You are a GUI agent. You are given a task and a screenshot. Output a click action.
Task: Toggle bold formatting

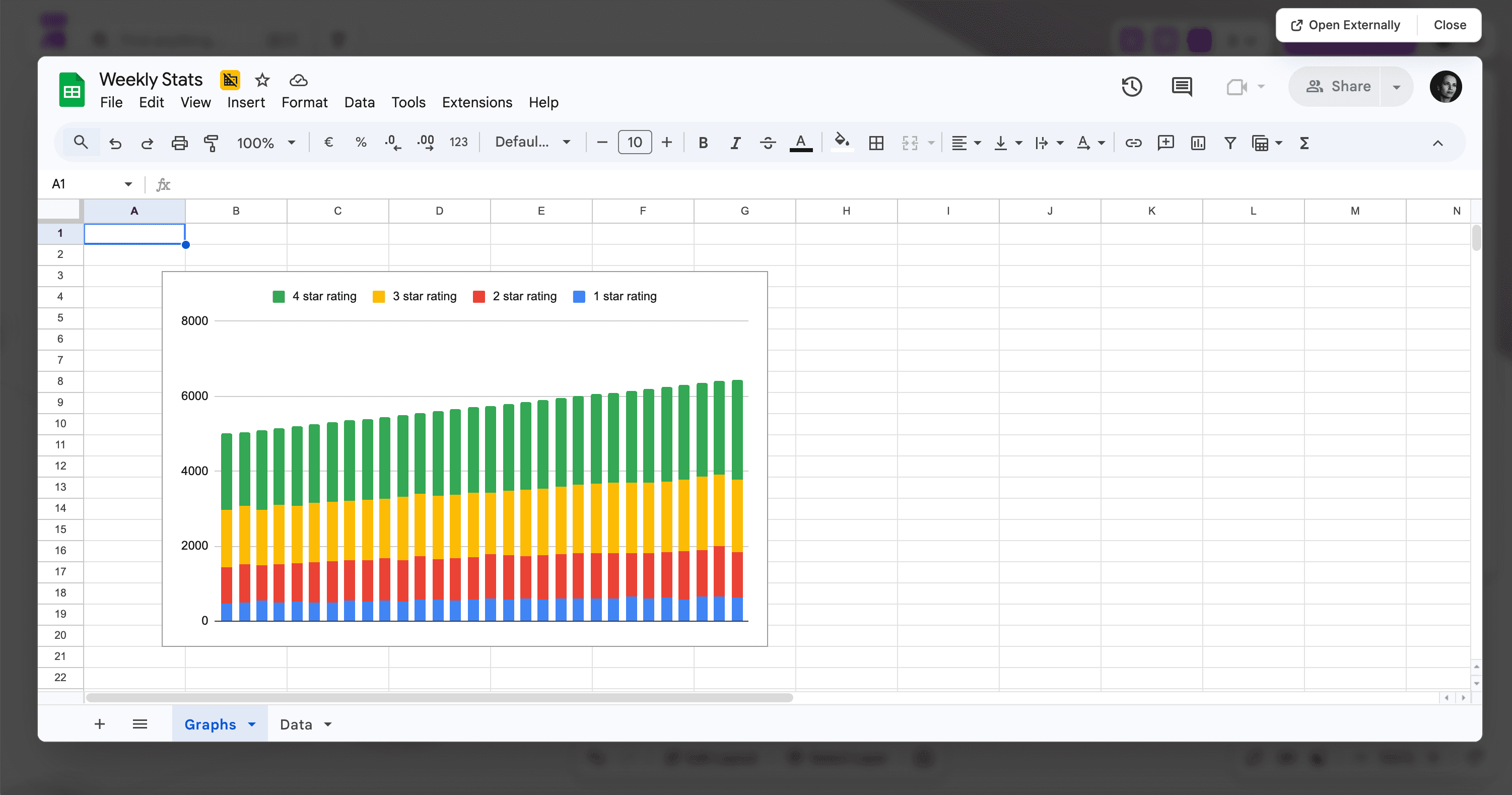tap(703, 143)
